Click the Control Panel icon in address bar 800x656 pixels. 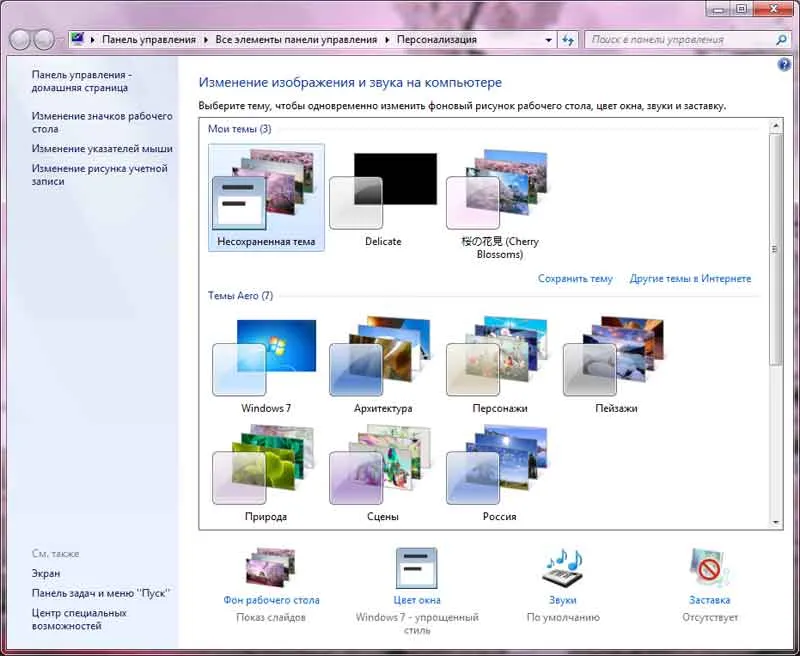click(x=78, y=39)
